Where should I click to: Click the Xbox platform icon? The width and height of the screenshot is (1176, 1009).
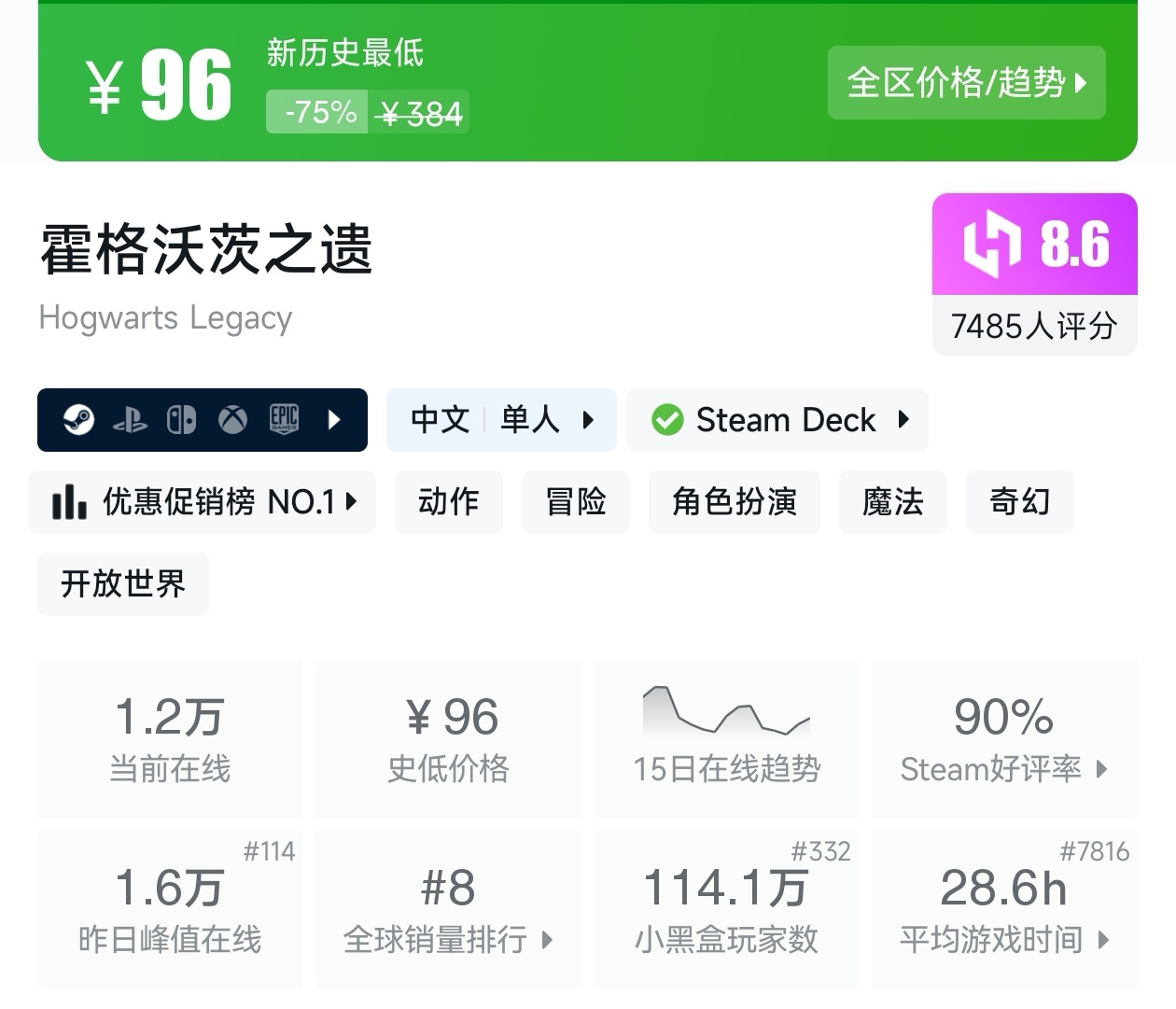(x=232, y=420)
